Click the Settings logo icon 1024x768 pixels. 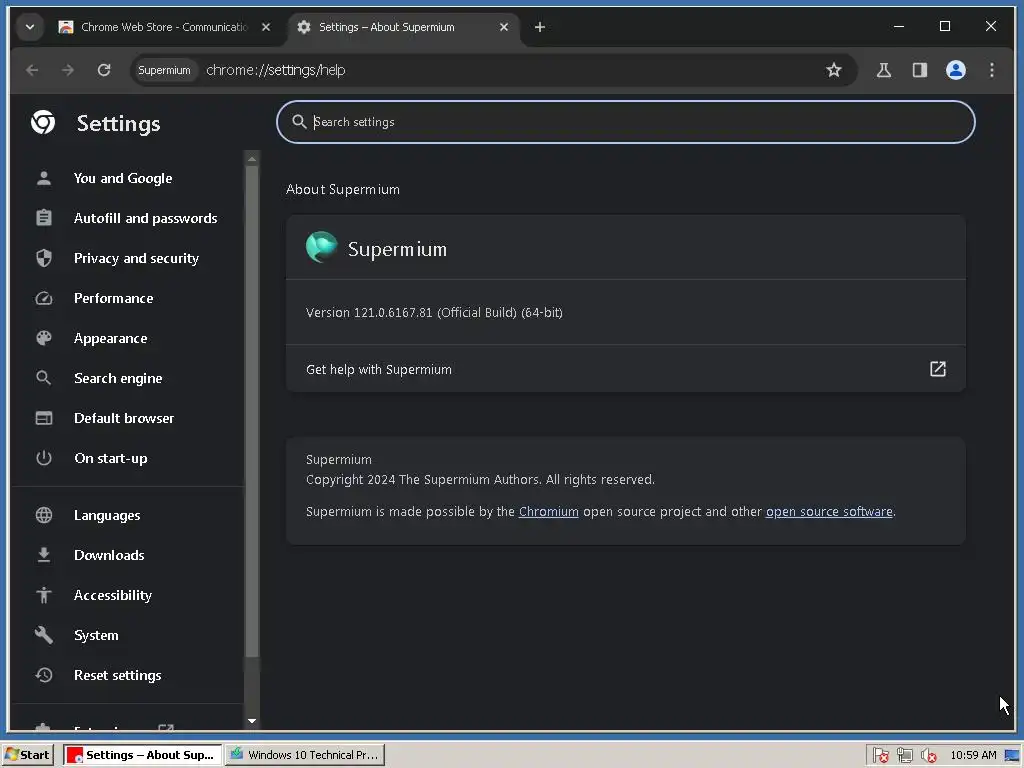43,122
